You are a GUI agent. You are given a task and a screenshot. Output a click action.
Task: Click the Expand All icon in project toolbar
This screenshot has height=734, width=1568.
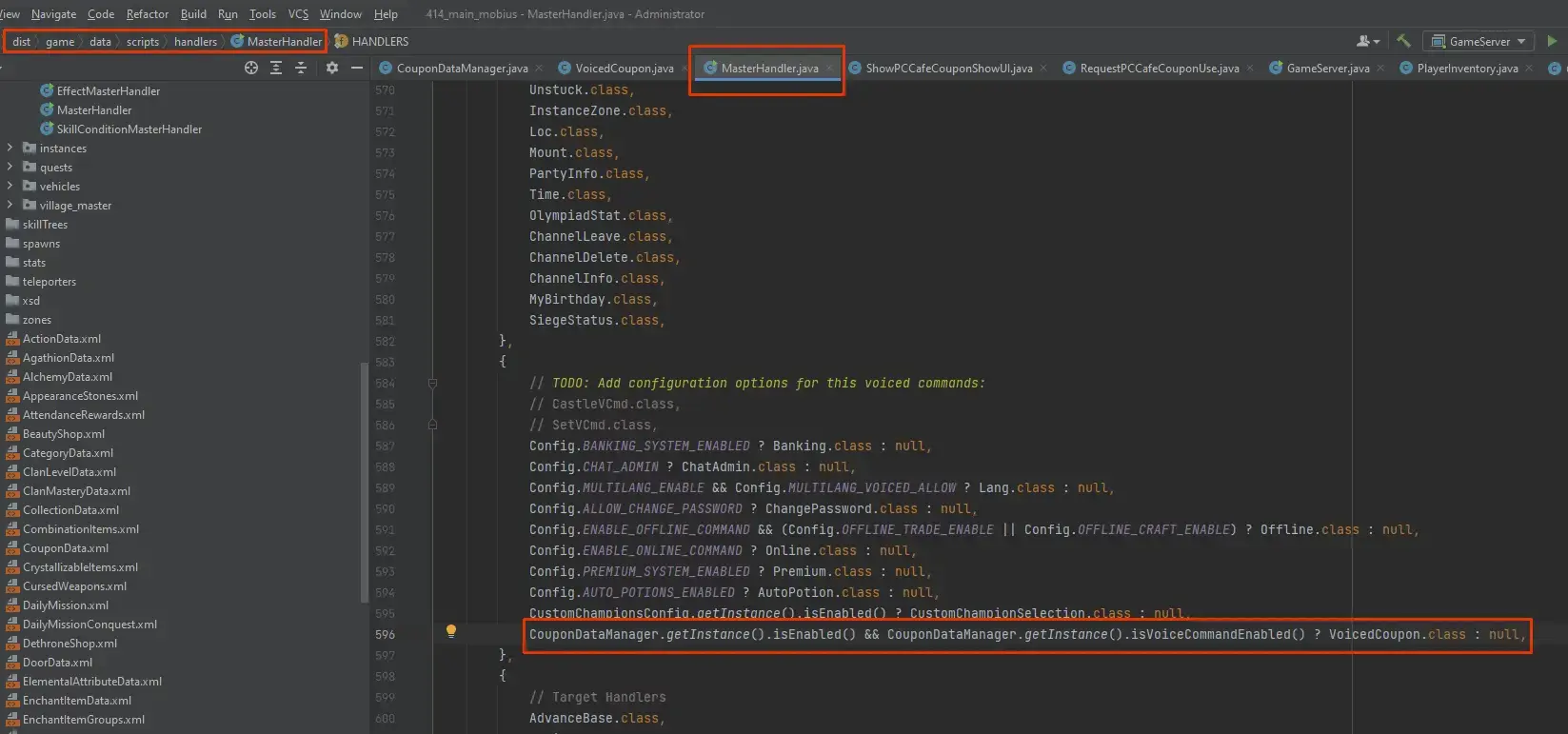coord(276,68)
